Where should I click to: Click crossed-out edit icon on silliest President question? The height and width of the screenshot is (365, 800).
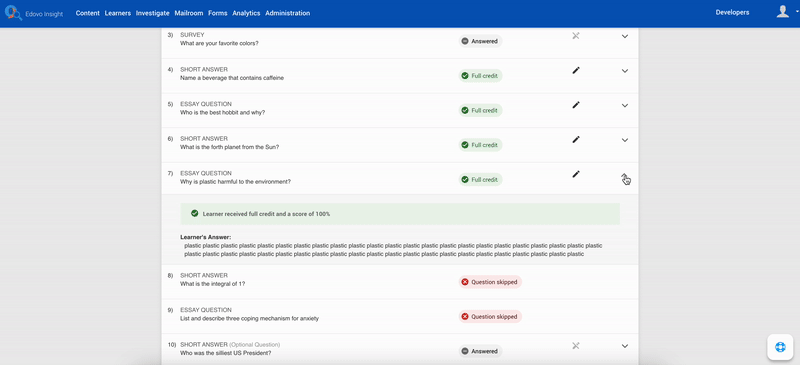coord(576,346)
